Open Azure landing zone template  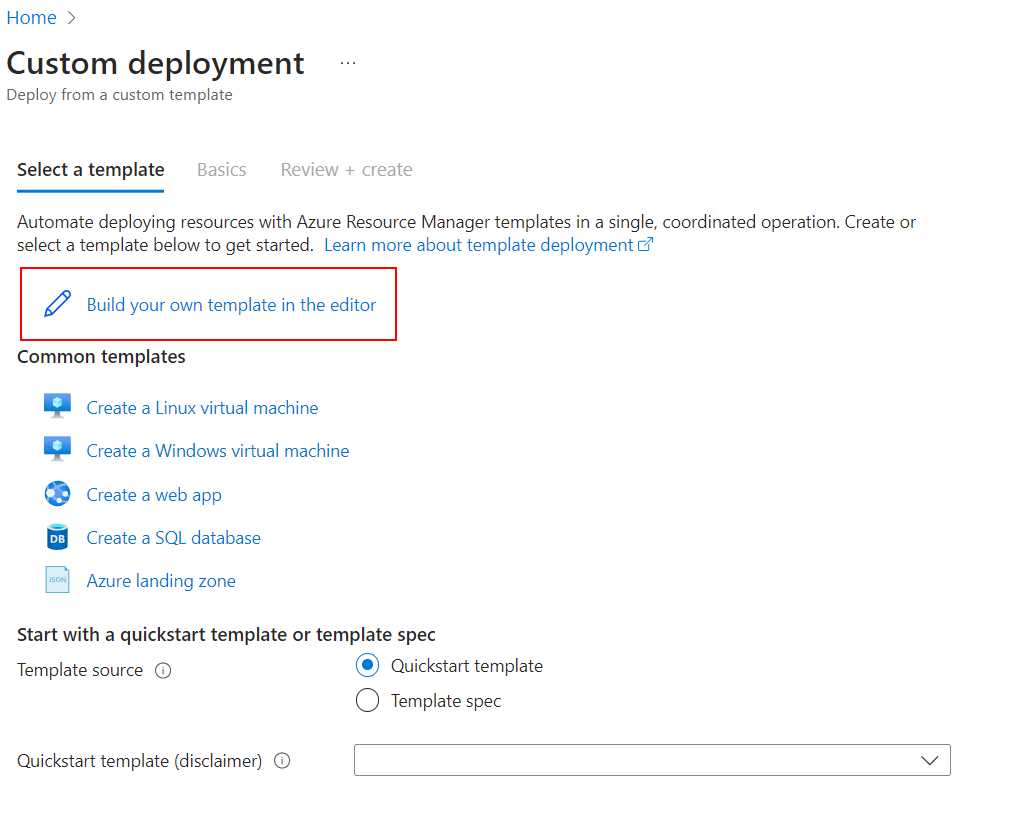161,581
